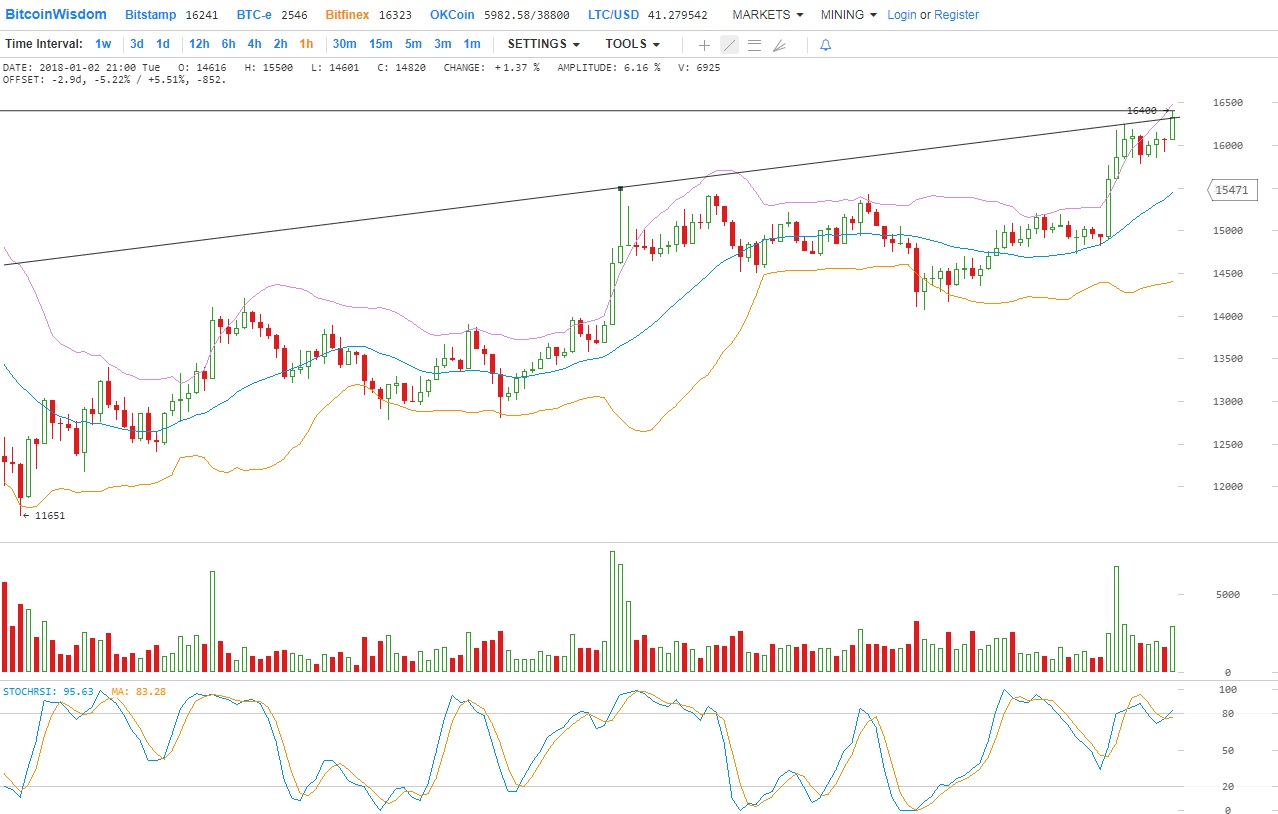Click the blue alert bell icon
Viewport: 1278px width, 814px height.
[825, 45]
